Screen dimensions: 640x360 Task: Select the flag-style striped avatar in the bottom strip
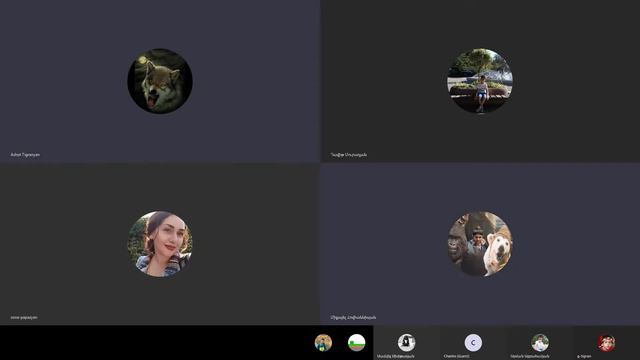coord(356,342)
